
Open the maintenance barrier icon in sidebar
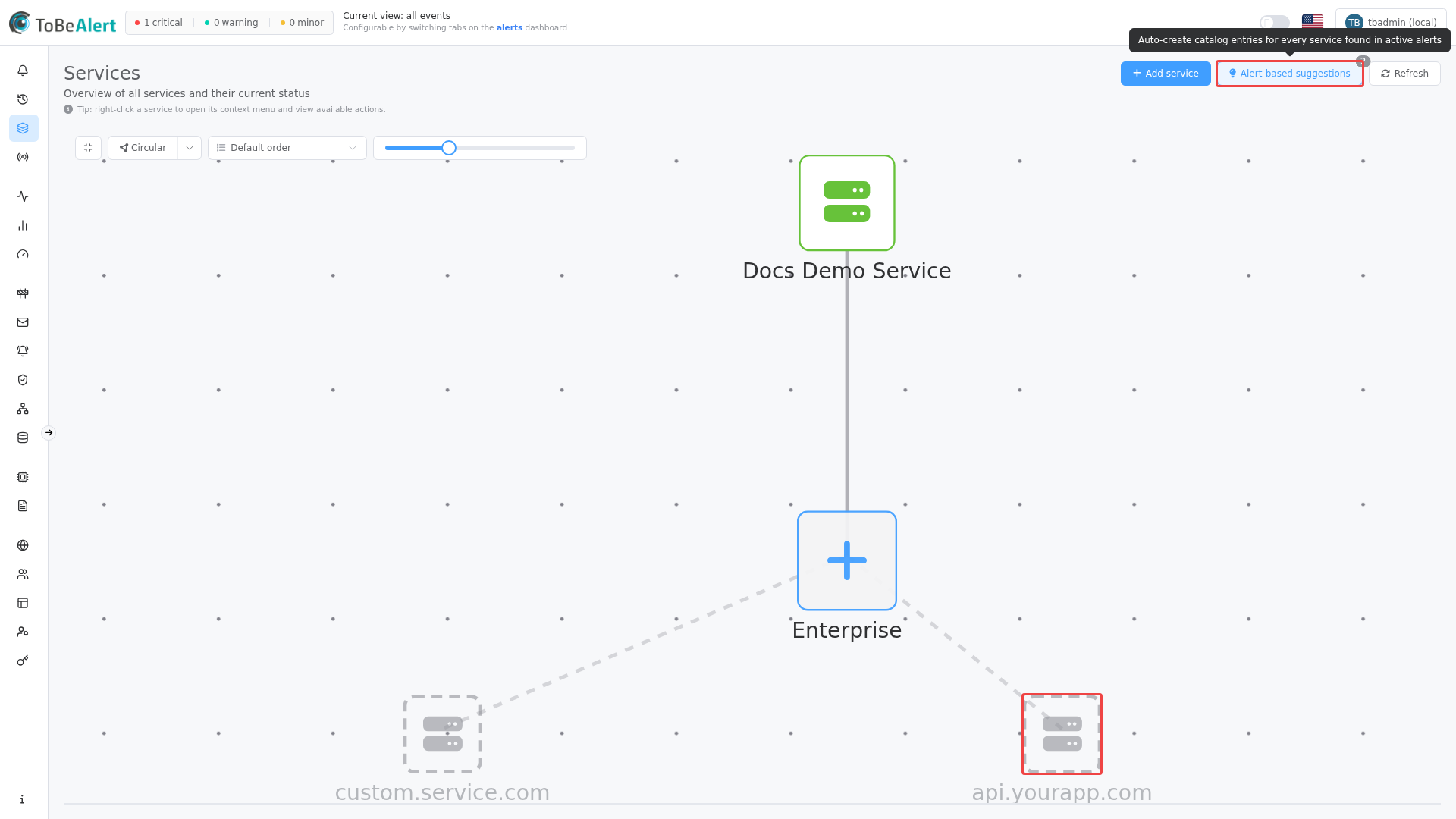coord(23,293)
